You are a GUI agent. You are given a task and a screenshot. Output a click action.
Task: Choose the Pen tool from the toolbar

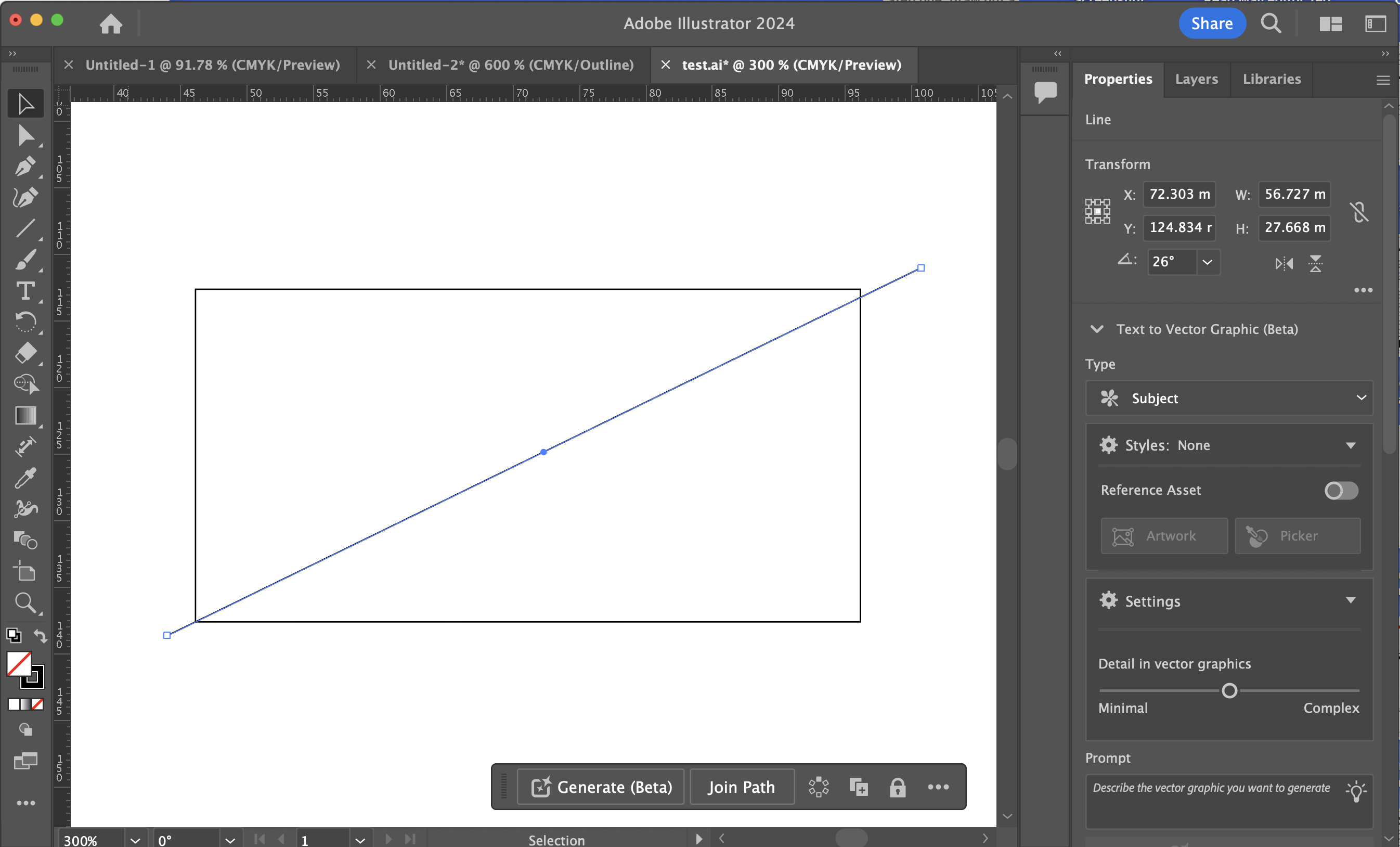(x=25, y=167)
